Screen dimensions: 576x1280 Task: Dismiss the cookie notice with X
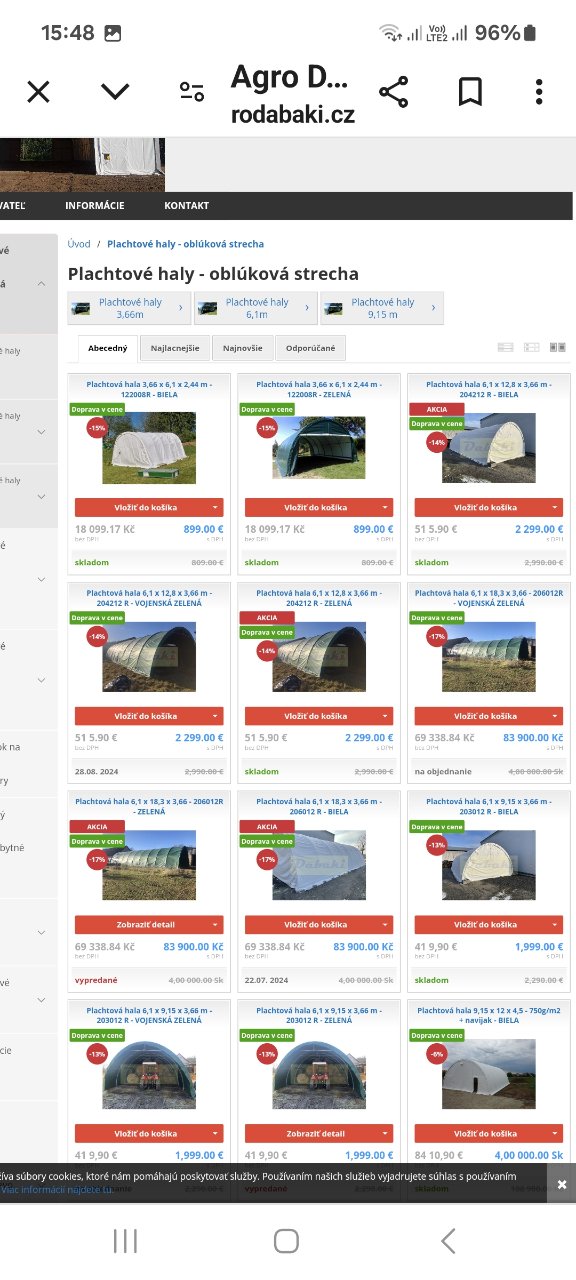point(562,1184)
